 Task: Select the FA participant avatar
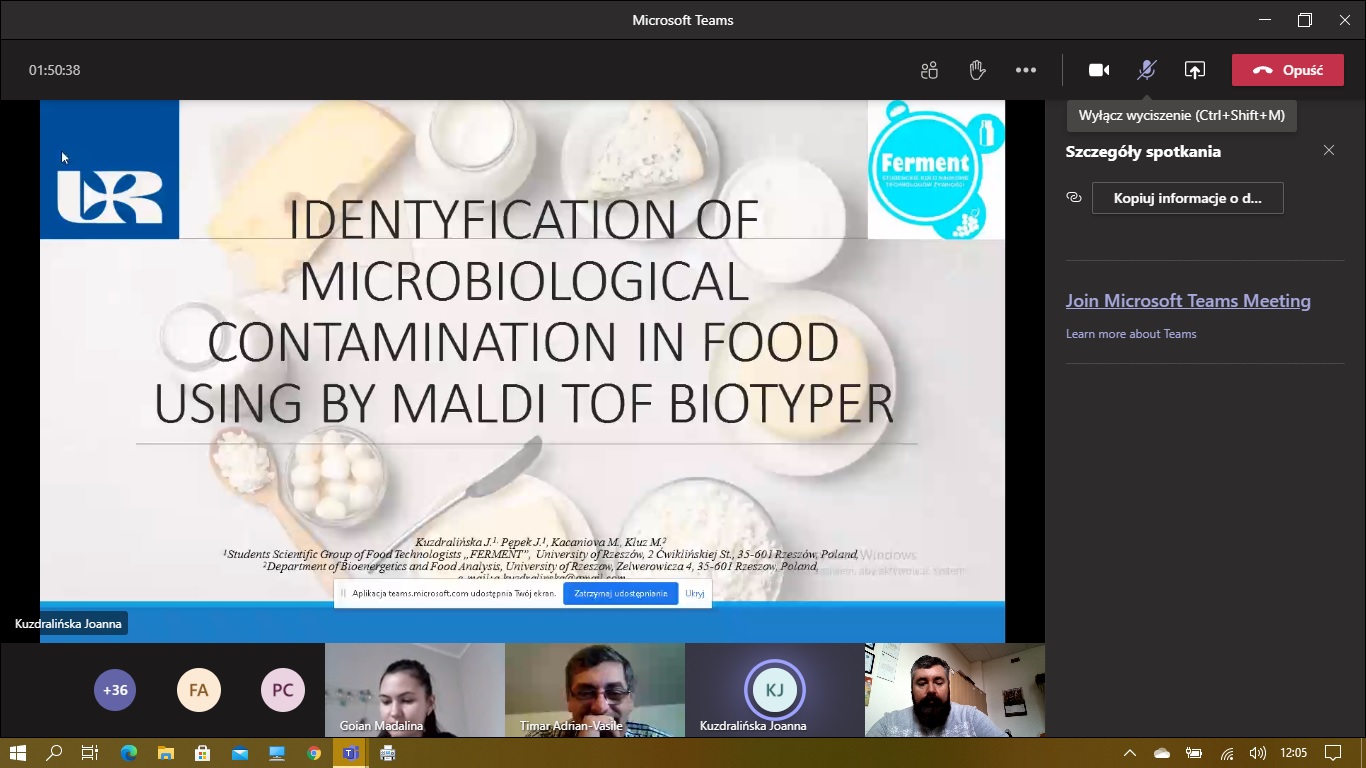199,690
